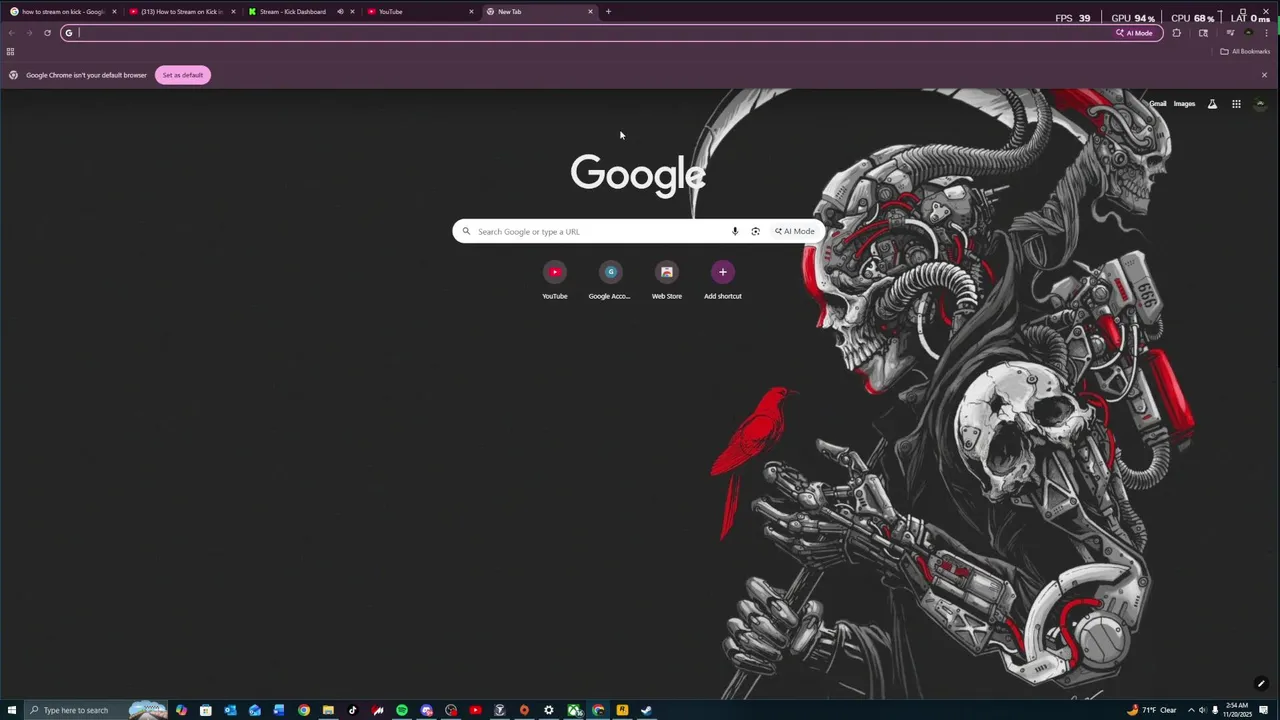Open the Google Account shortcut tile
This screenshot has width=1280, height=720.
(610, 280)
